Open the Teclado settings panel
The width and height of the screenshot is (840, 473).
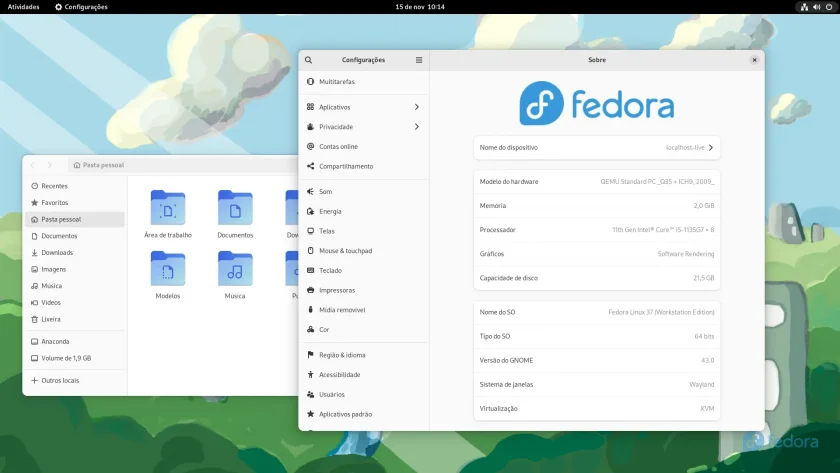(x=364, y=271)
